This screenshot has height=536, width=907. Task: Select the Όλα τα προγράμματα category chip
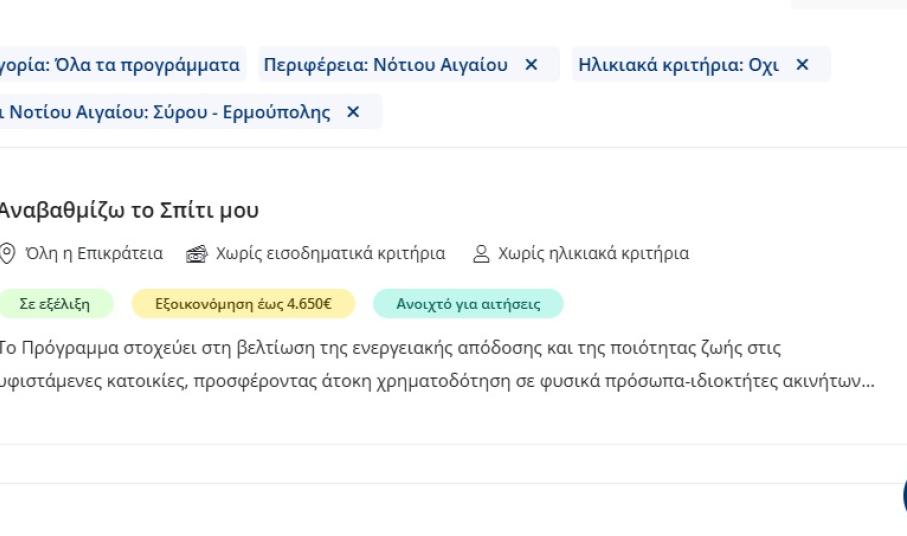tap(120, 65)
